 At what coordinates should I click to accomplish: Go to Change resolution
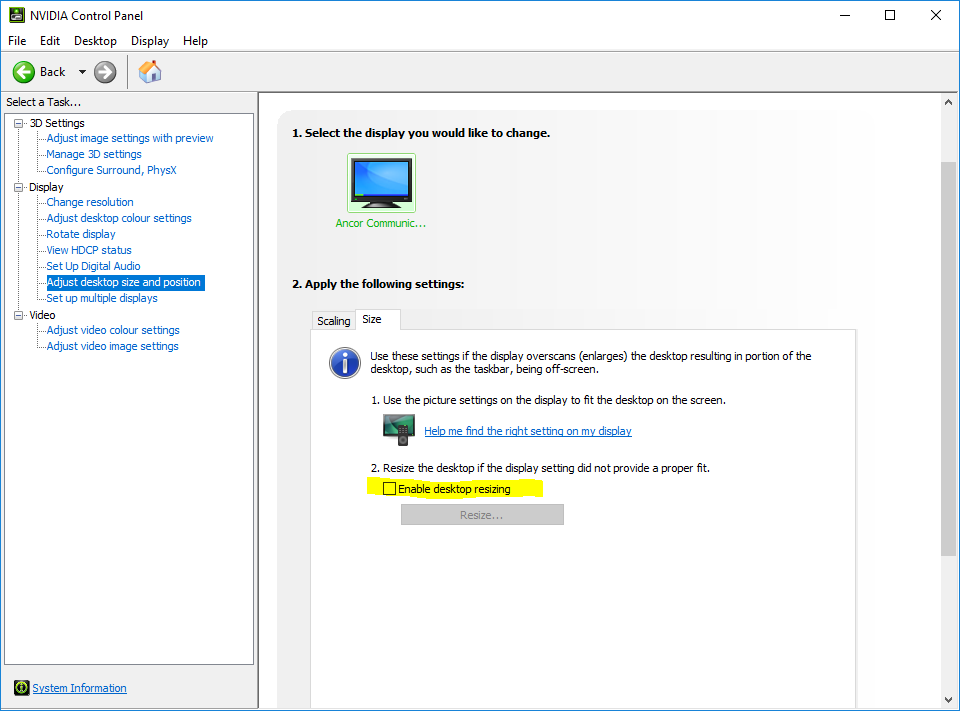coord(90,202)
